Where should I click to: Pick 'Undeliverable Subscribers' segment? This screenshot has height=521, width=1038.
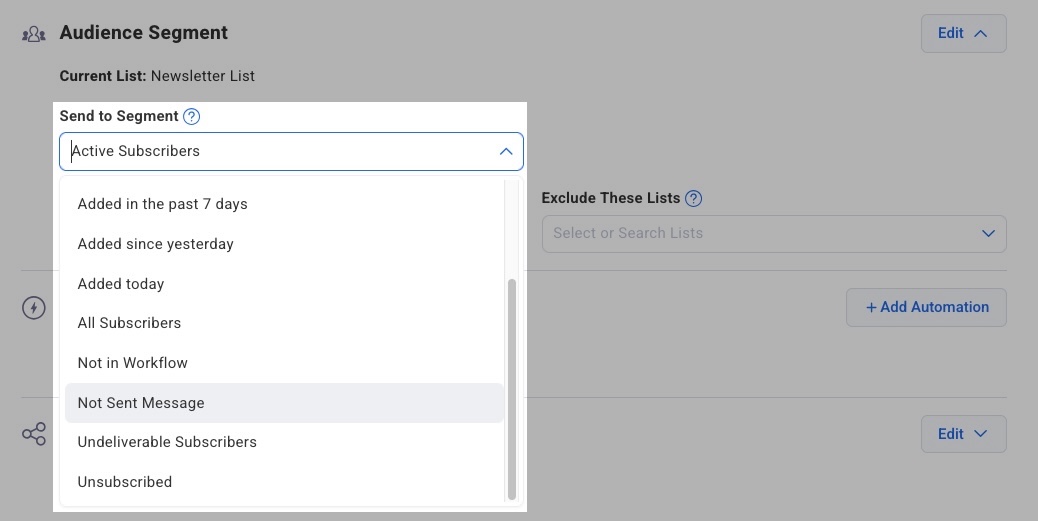167,442
